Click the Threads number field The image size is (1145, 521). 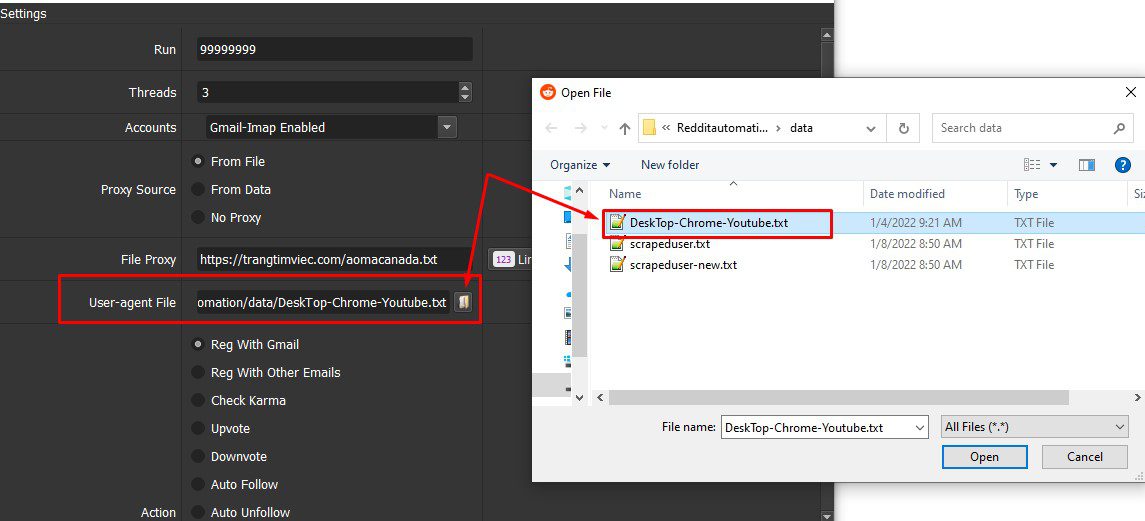(x=327, y=92)
